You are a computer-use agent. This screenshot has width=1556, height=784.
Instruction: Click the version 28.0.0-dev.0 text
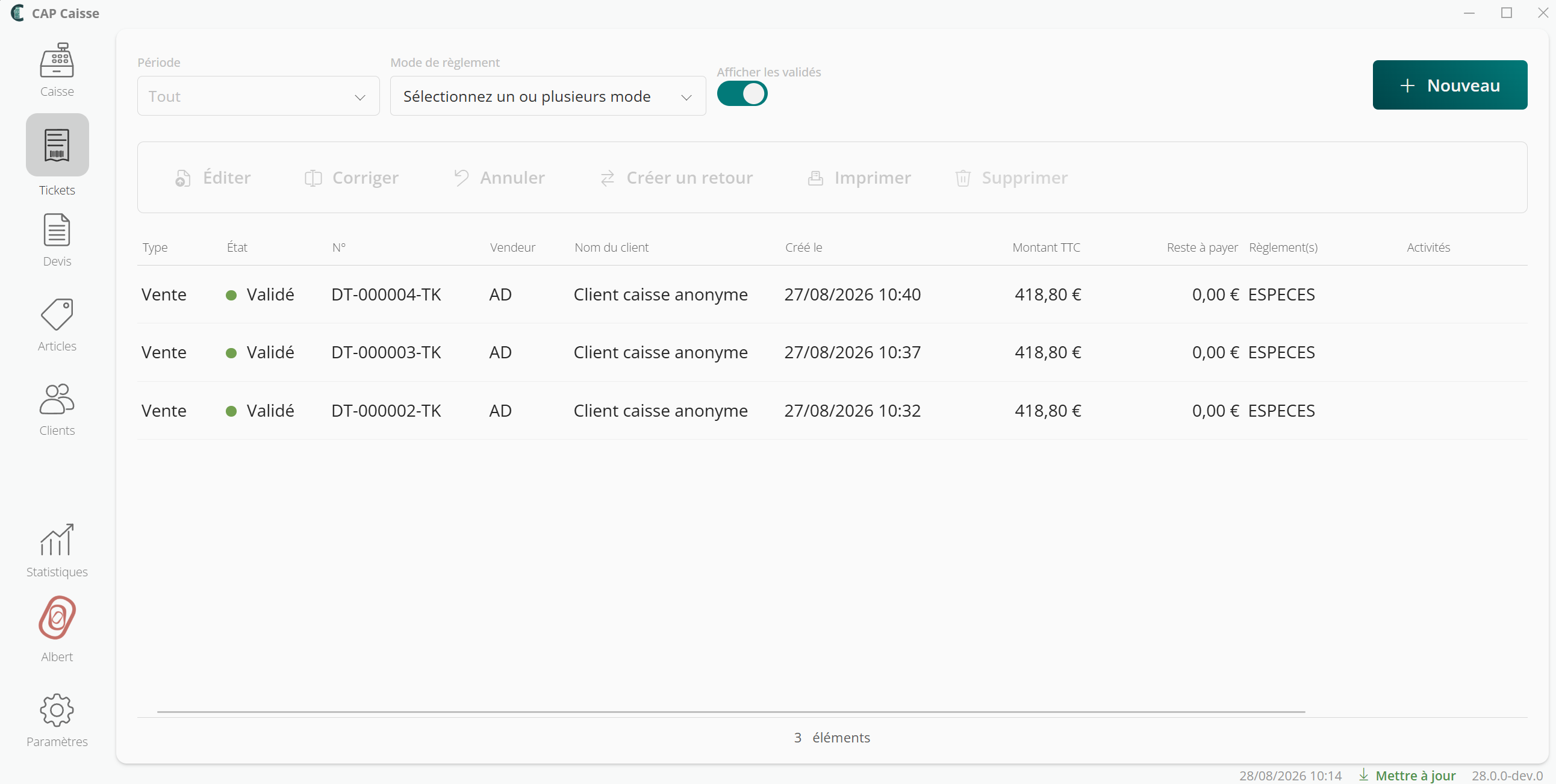1507,776
